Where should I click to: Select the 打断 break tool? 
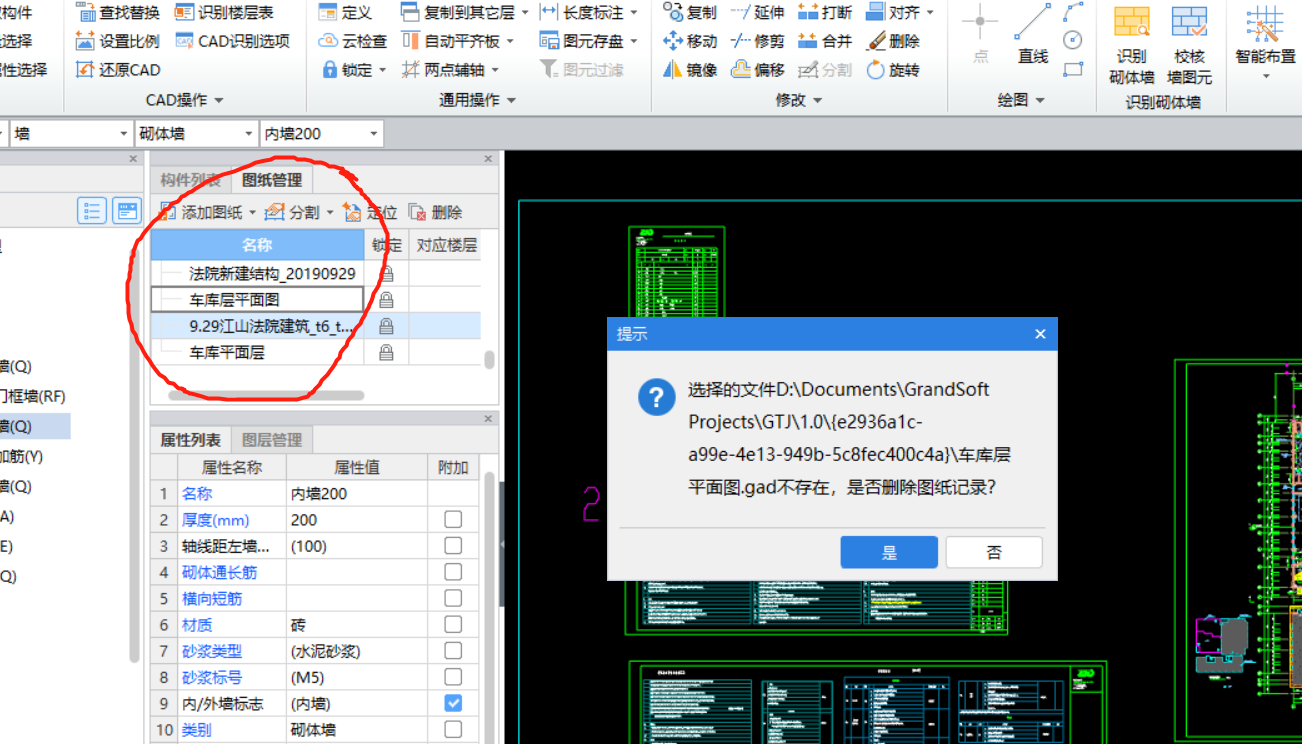tap(825, 12)
